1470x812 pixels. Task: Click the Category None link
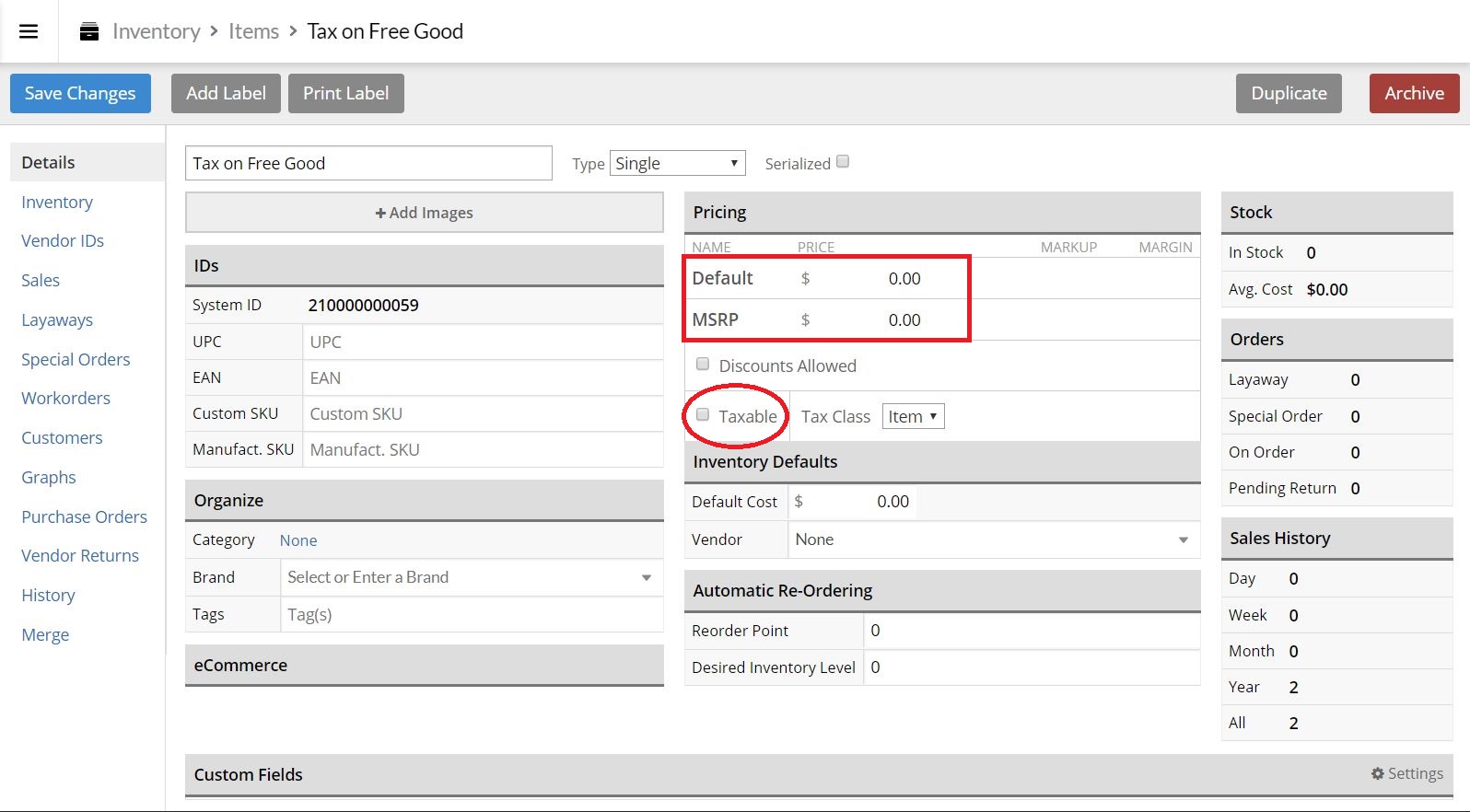point(298,540)
